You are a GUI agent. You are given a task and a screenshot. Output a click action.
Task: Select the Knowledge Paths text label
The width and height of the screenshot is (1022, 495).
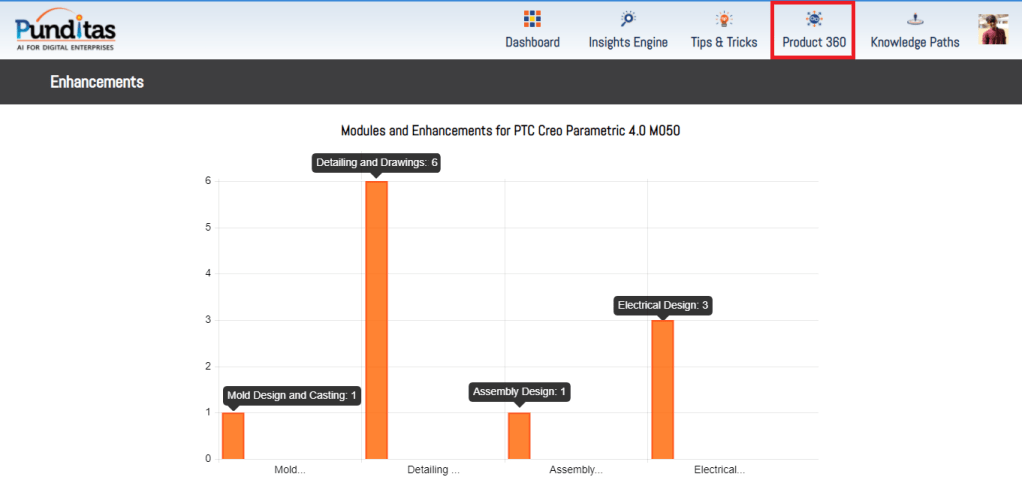(x=915, y=42)
